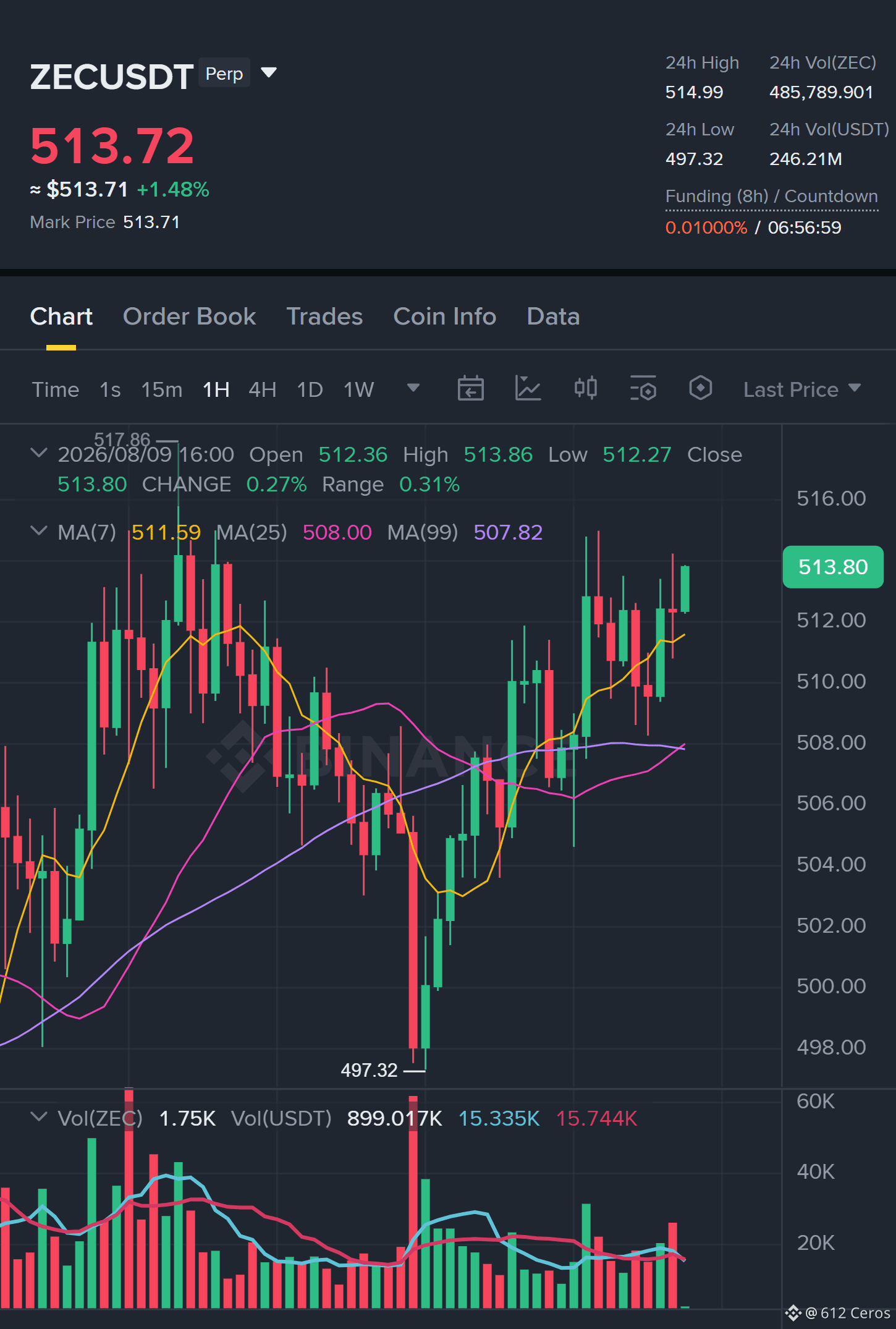Viewport: 896px width, 1329px height.
Task: Click the +1.48% change value
Action: (x=173, y=189)
